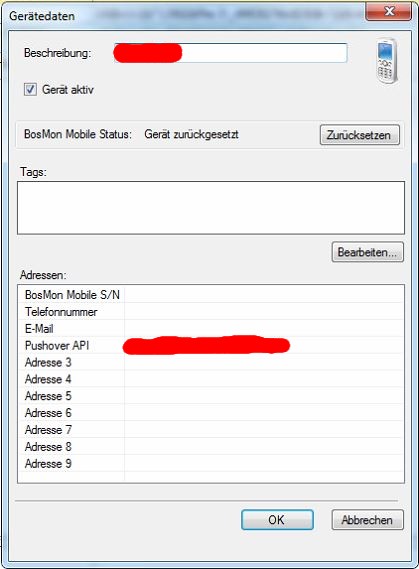The width and height of the screenshot is (419, 569).
Task: Click inside the Tags list box
Action: click(211, 208)
